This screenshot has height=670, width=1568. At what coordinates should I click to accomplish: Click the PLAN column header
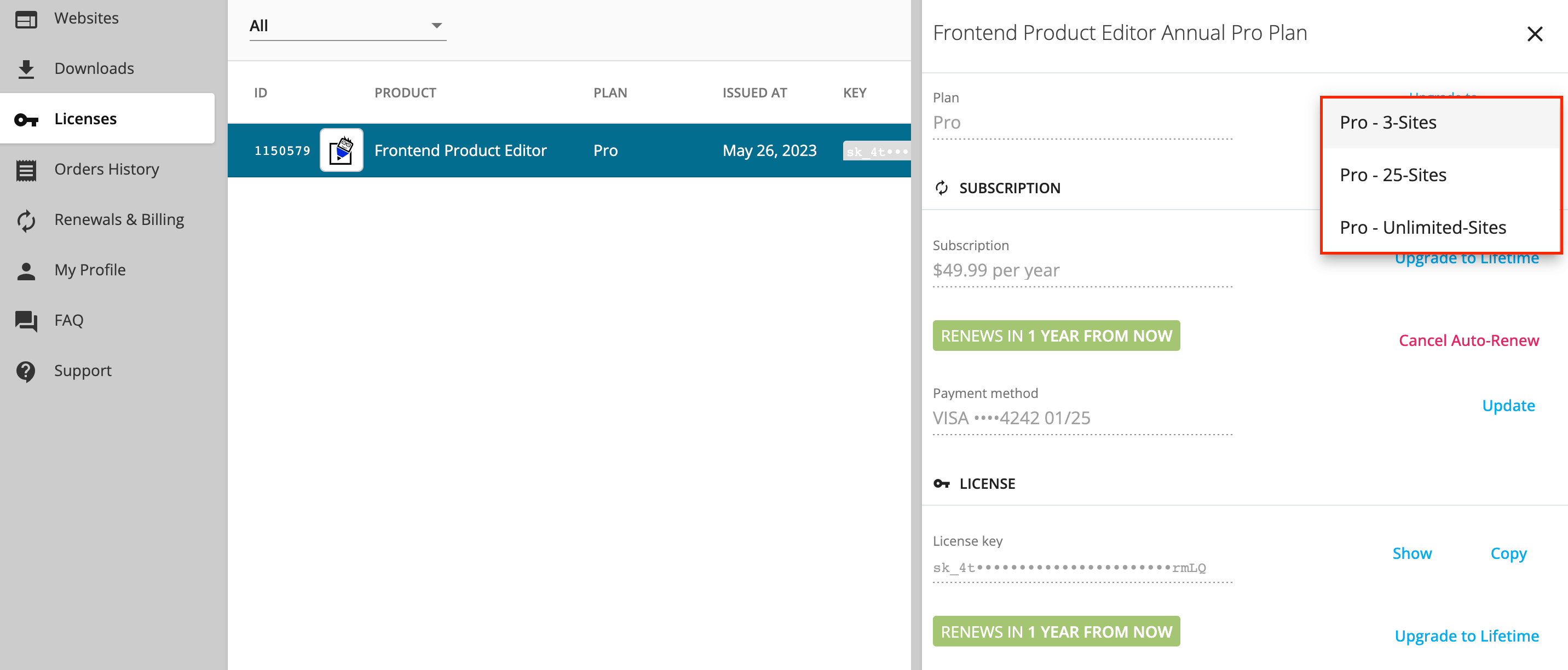[610, 93]
